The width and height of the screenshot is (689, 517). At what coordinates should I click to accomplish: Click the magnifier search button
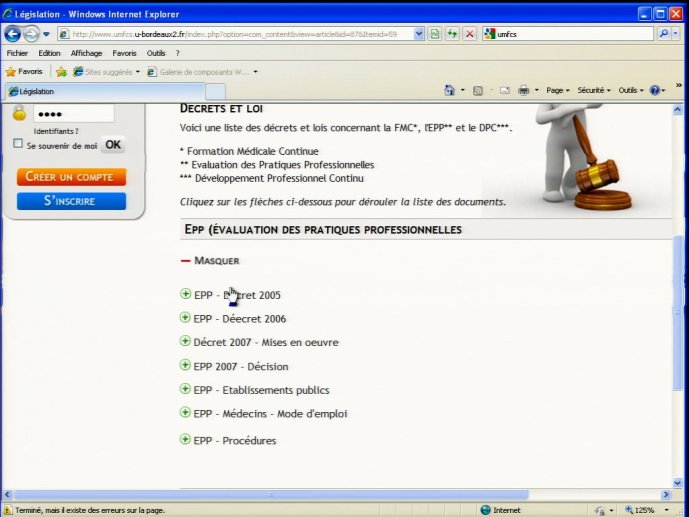coord(664,34)
